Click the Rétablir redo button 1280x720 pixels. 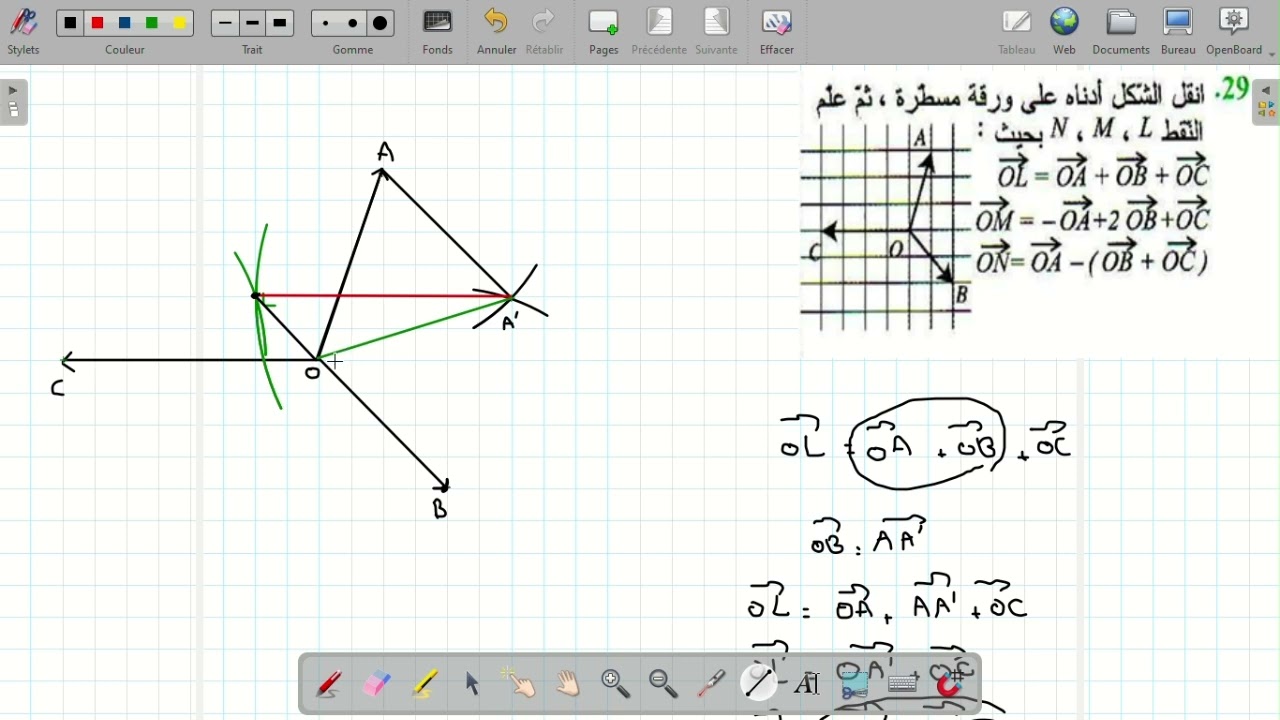[x=545, y=32]
